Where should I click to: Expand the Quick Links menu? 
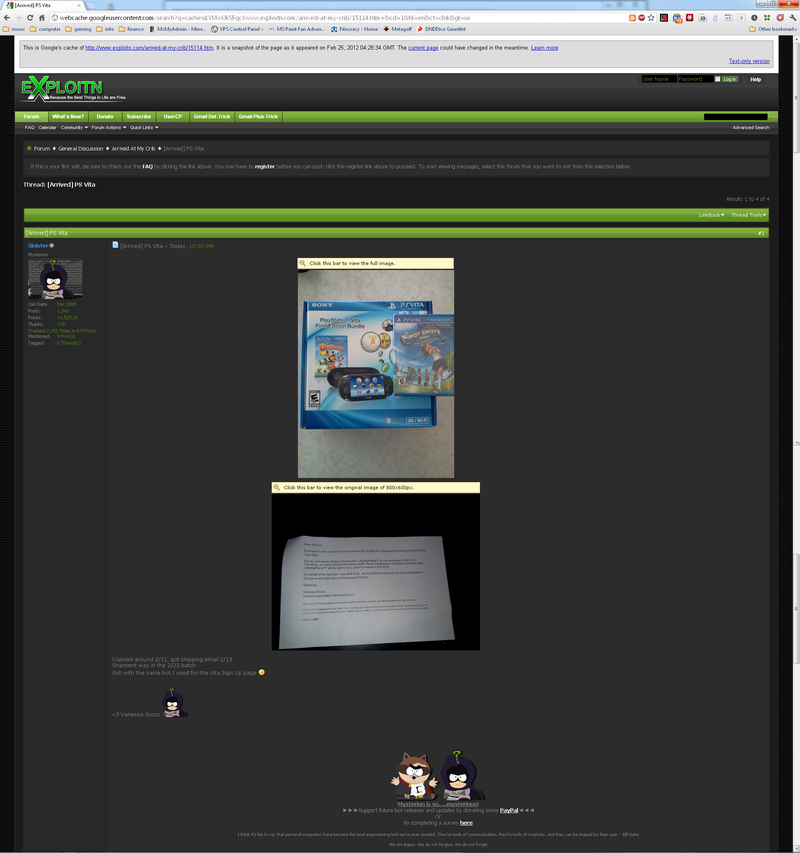144,127
